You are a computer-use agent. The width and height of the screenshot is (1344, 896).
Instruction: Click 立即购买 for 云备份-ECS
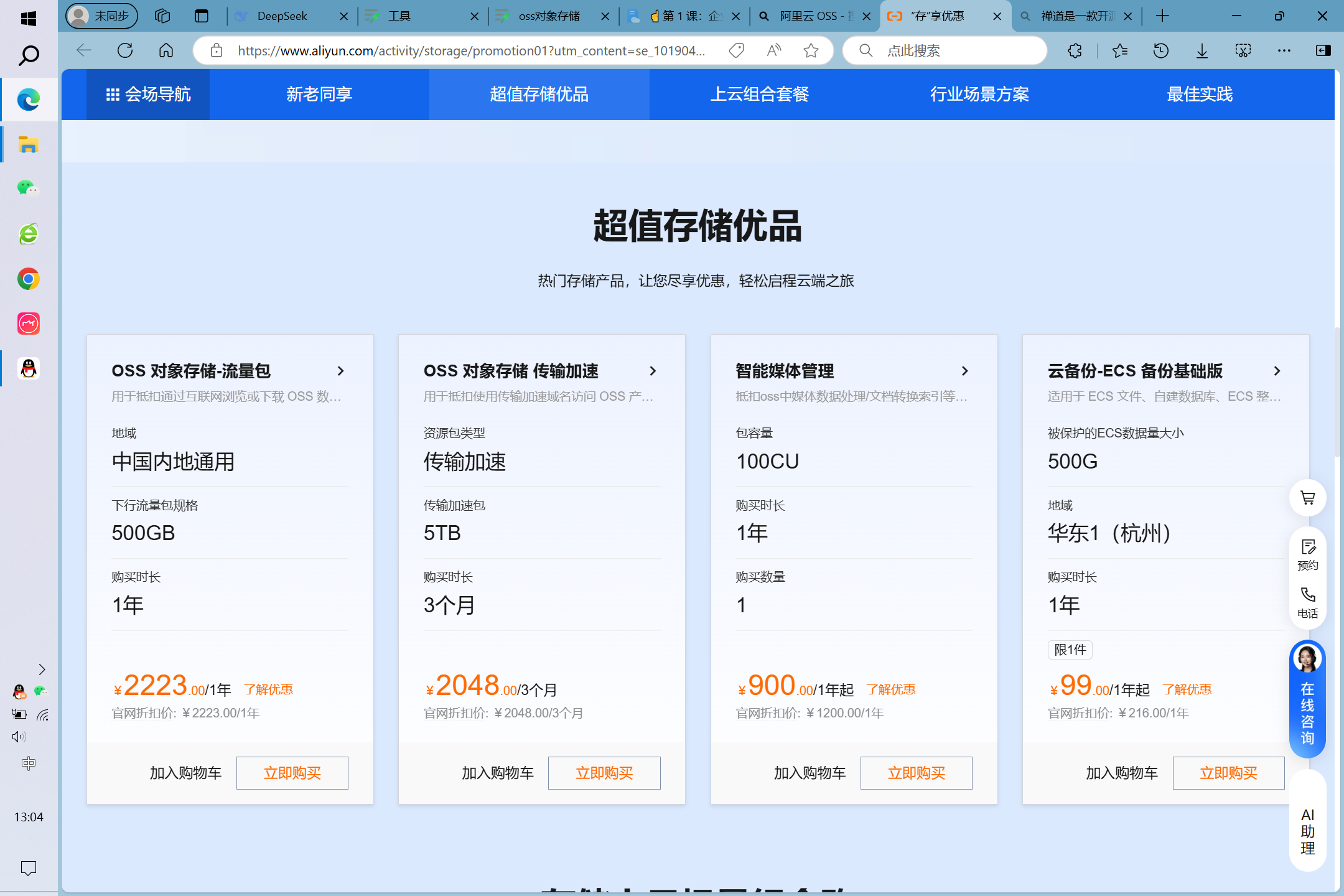[x=1229, y=773]
